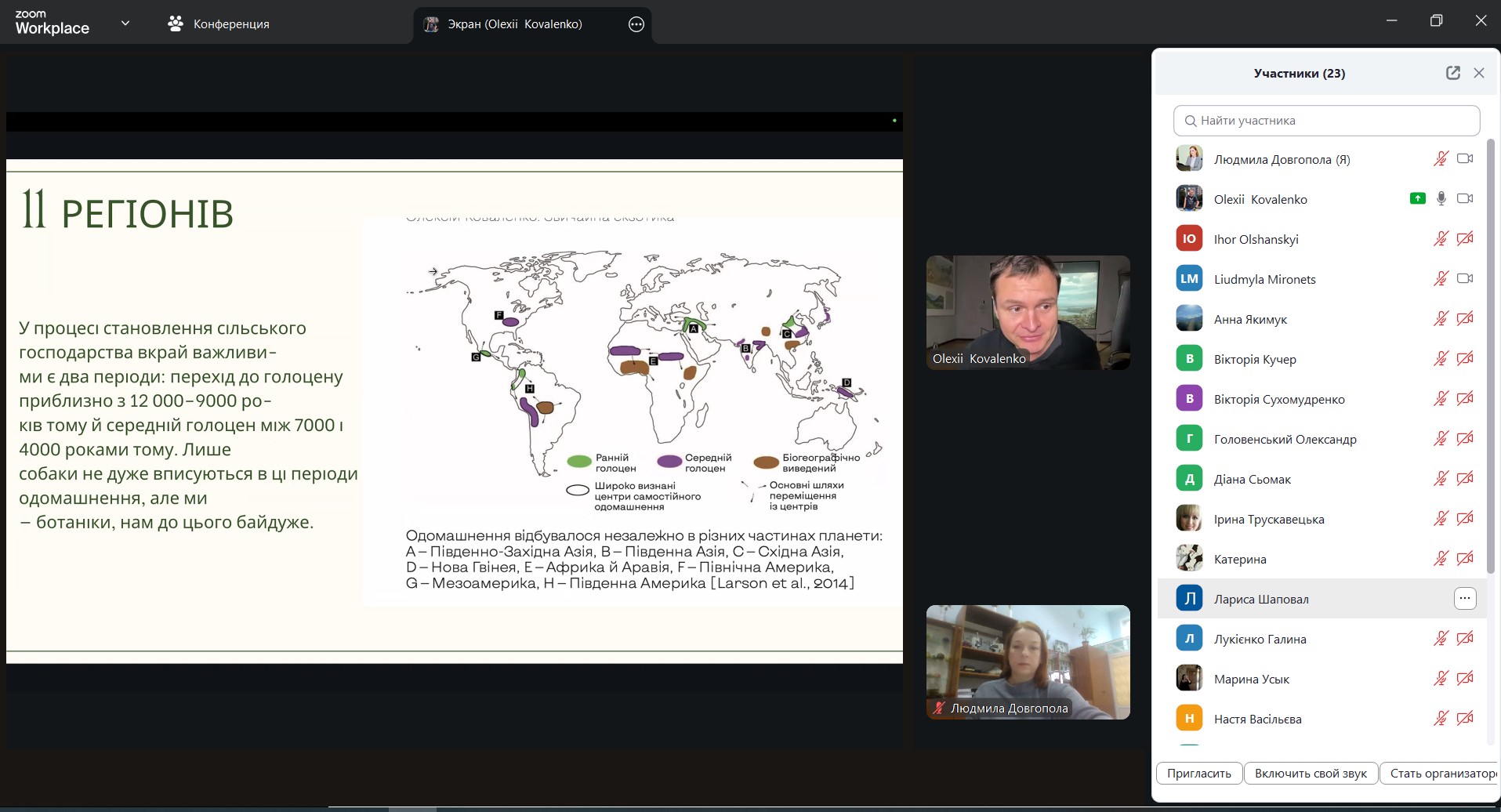Click Olexii Kovalenko's green screen sharing icon
The width and height of the screenshot is (1501, 812).
point(1417,199)
